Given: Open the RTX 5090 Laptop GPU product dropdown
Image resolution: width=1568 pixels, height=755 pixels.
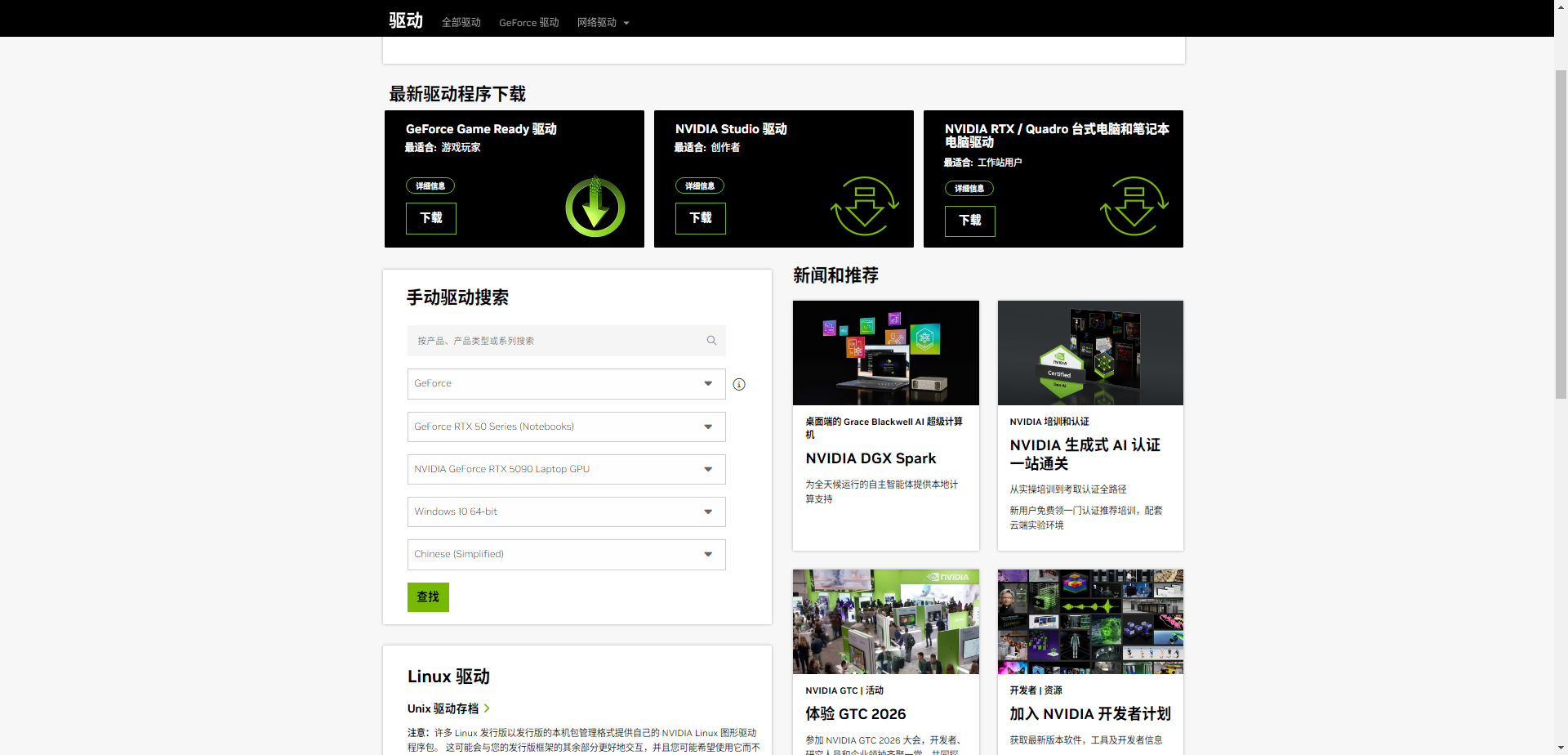Looking at the screenshot, I should click(x=567, y=469).
